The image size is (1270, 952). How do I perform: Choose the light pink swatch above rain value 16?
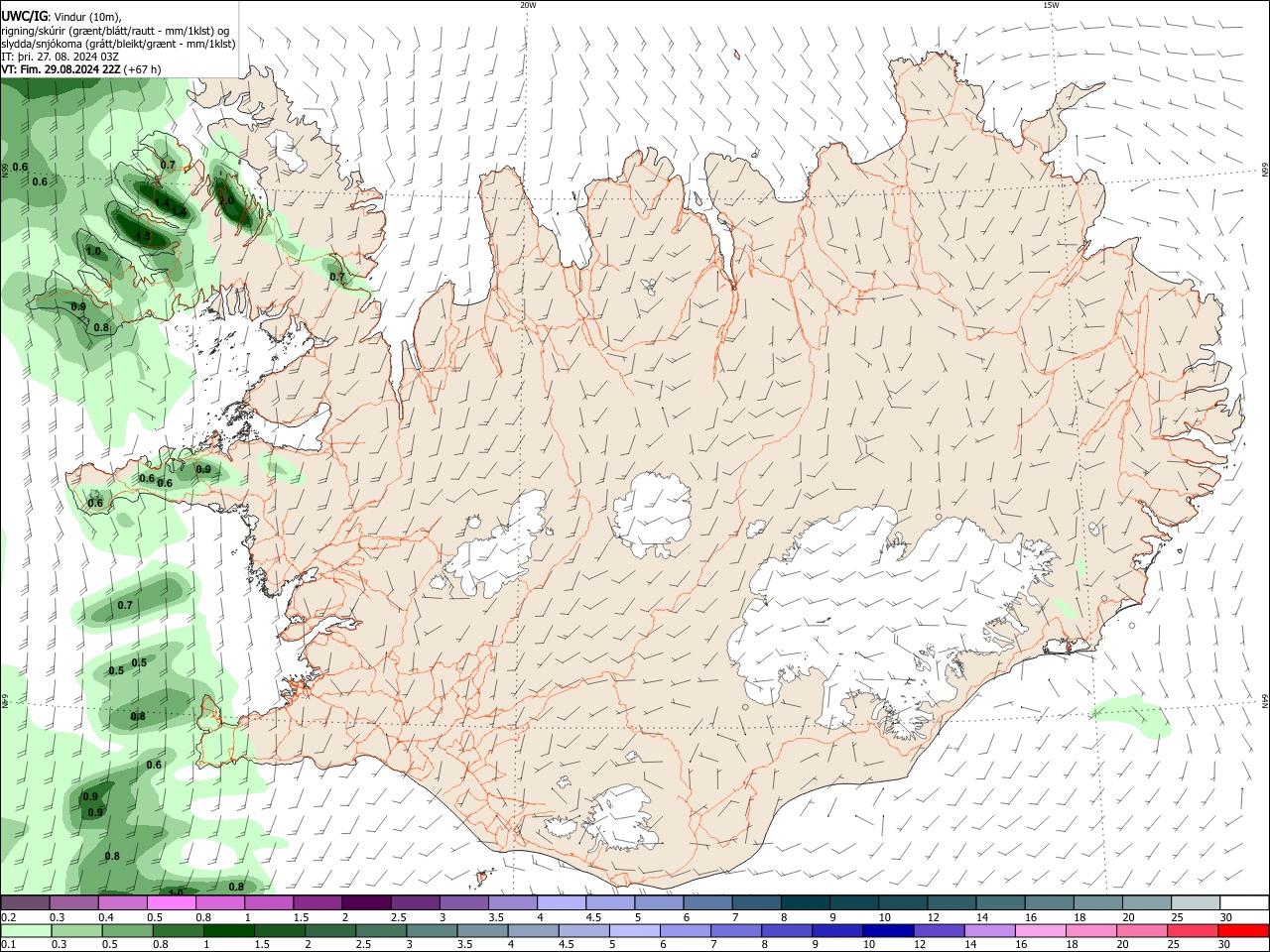point(1041,931)
